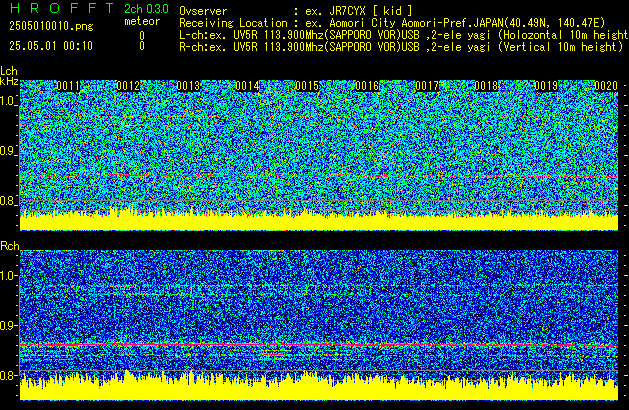Click the yellow signal level graph under Lch
Image resolution: width=629 pixels, height=410 pixels.
click(319, 221)
